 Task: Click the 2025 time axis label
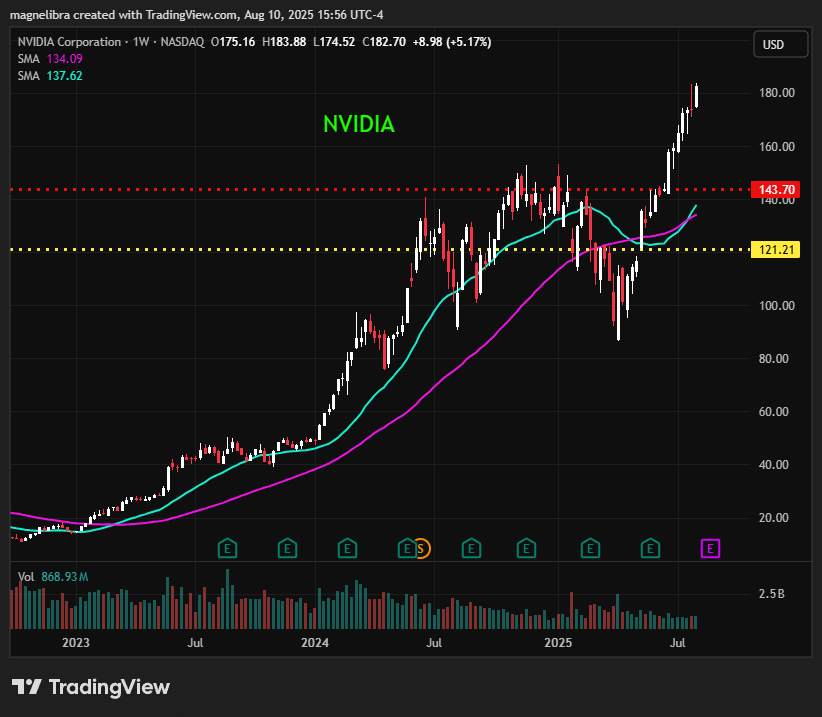(x=558, y=643)
